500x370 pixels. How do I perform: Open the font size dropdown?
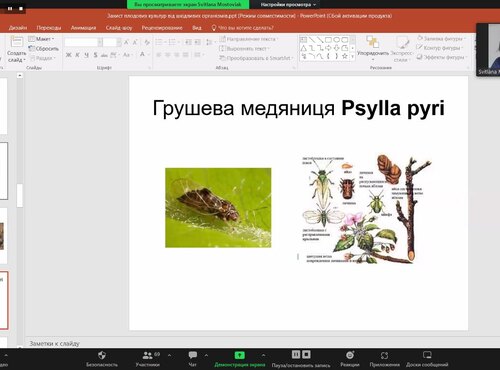point(119,42)
